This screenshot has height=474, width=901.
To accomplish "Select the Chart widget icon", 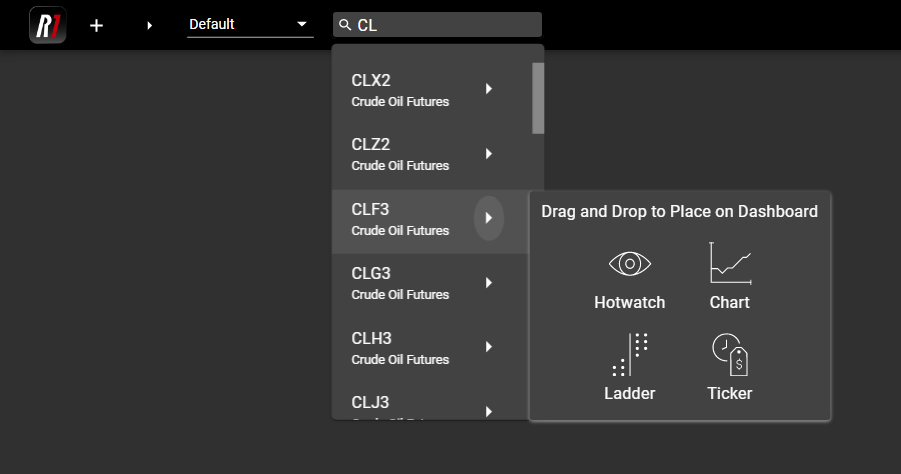I will point(729,265).
